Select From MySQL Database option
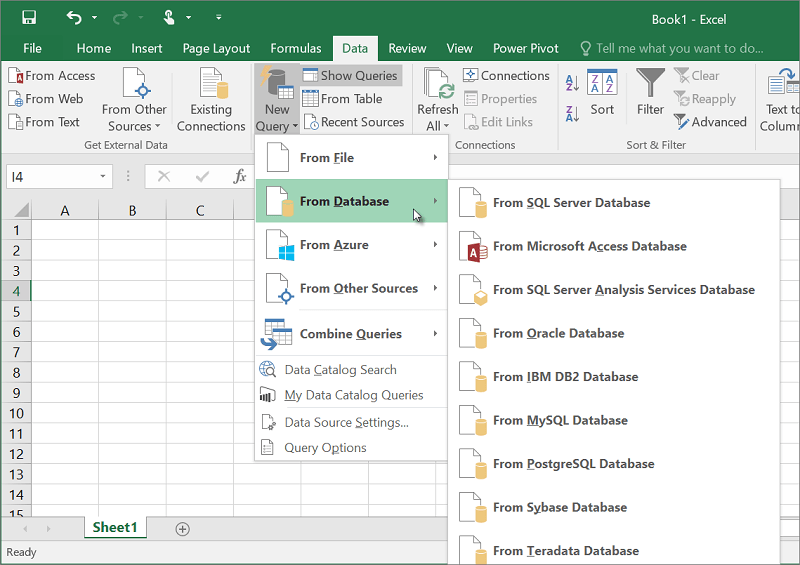Screen dimensions: 800x565 (560, 420)
